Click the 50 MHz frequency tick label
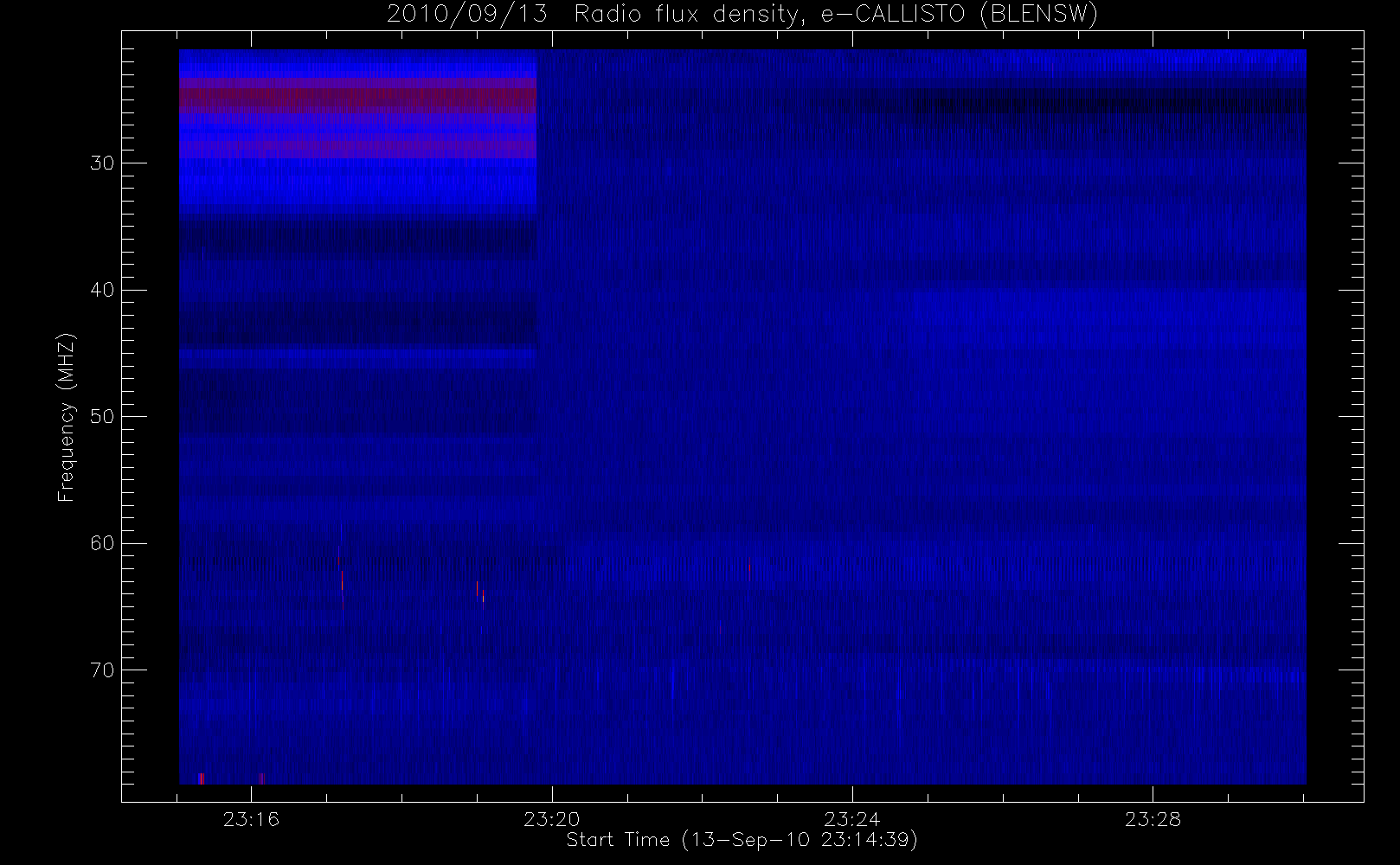Screen dimensions: 1400x865 [x=102, y=417]
